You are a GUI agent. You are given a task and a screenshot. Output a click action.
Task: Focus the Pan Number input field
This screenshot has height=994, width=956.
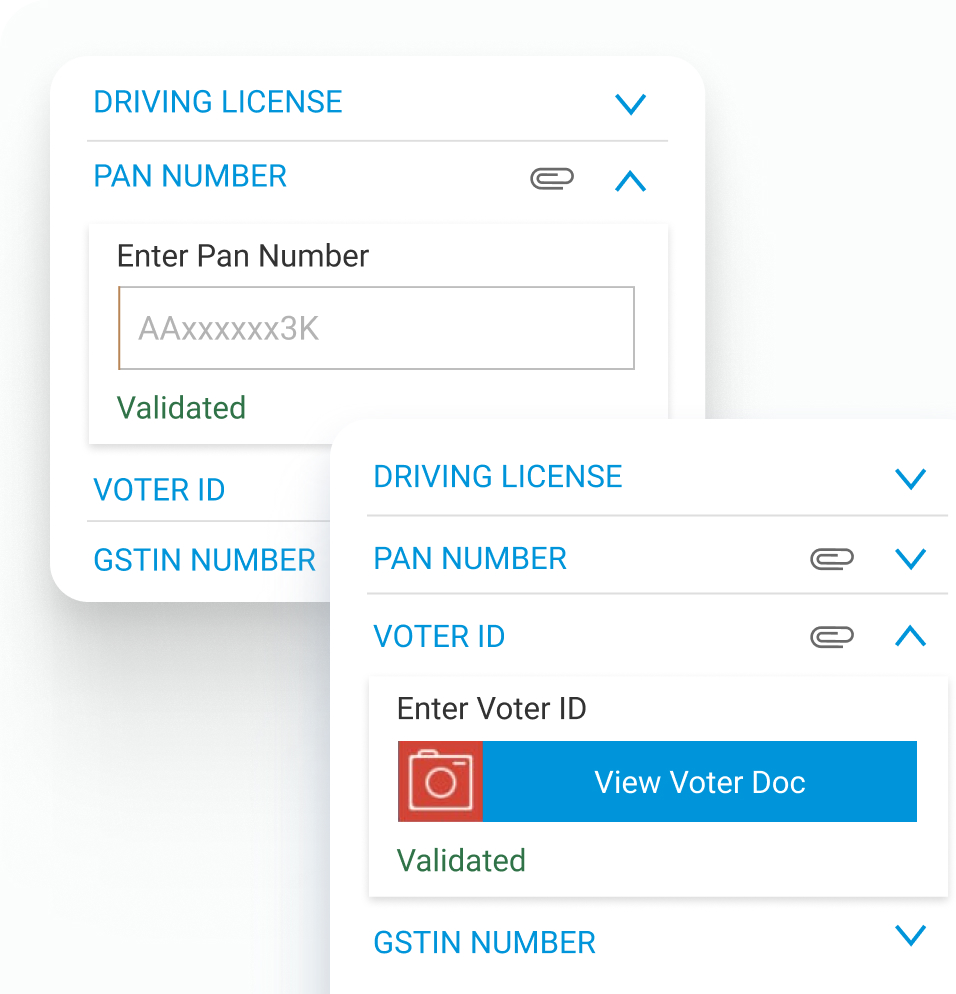click(376, 328)
